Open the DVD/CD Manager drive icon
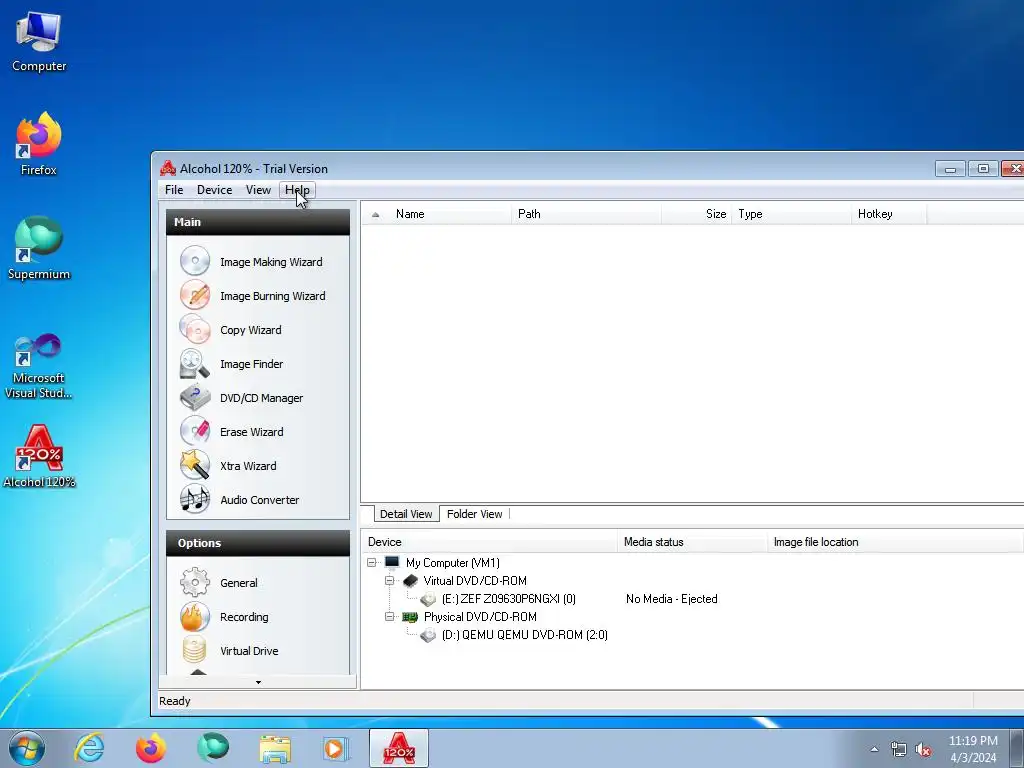This screenshot has width=1024, height=768. [195, 398]
